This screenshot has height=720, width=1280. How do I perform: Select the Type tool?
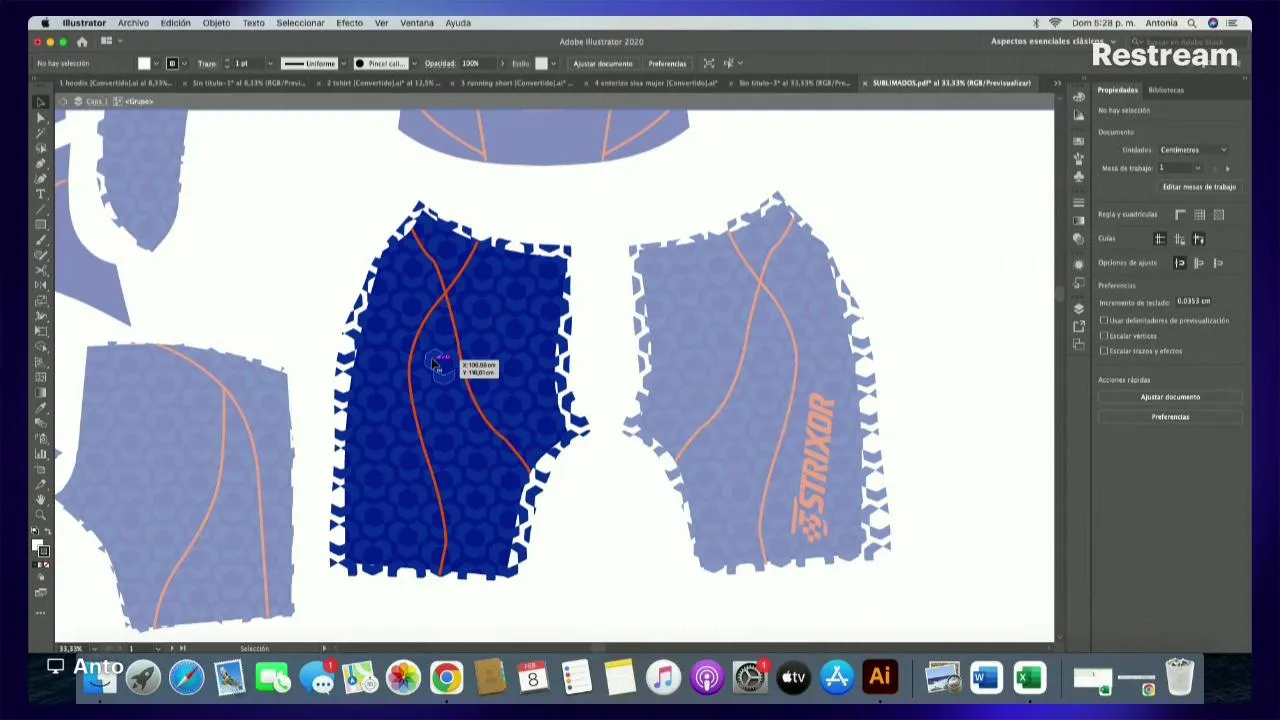(x=41, y=193)
